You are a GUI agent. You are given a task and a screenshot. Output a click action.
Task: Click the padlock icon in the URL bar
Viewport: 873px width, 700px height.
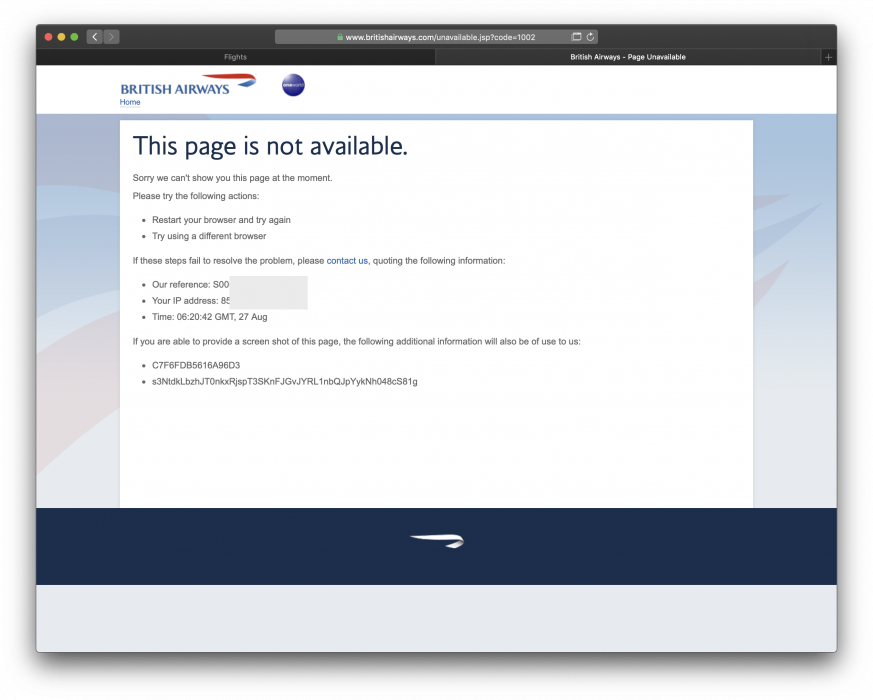(340, 37)
